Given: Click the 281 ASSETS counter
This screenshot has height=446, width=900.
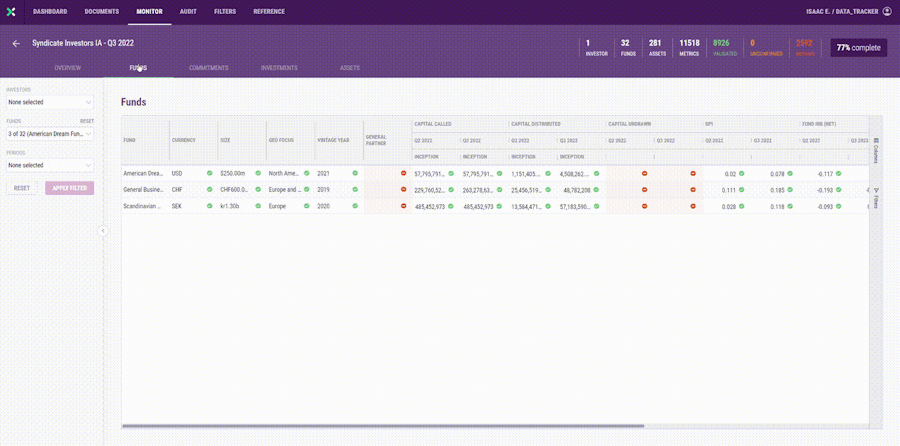Looking at the screenshot, I should coord(655,48).
